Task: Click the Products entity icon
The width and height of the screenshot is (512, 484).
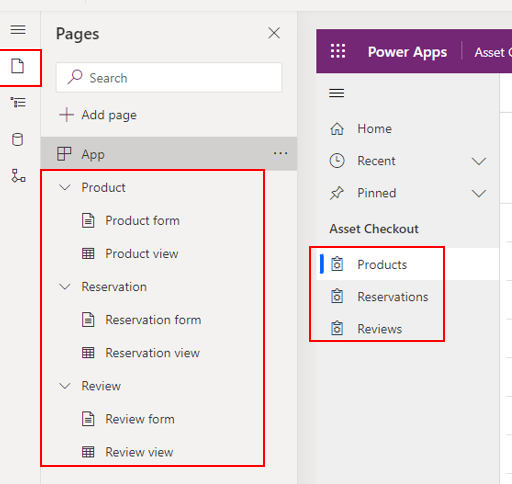Action: tap(337, 264)
